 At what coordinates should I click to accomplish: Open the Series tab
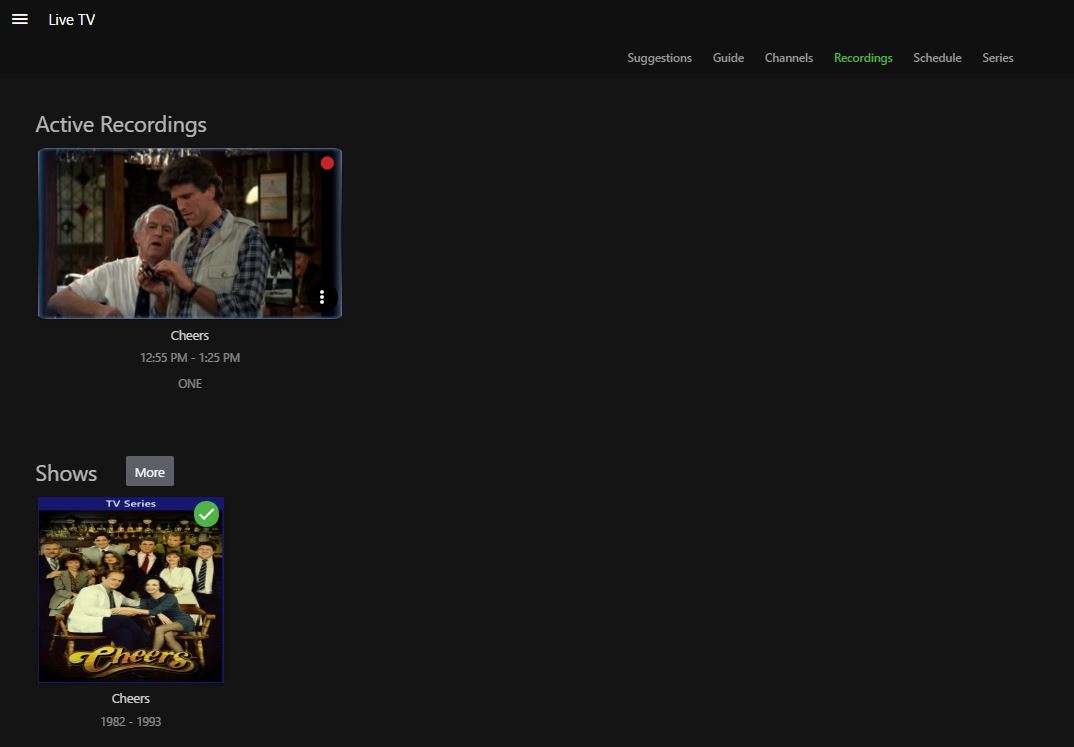pyautogui.click(x=998, y=58)
